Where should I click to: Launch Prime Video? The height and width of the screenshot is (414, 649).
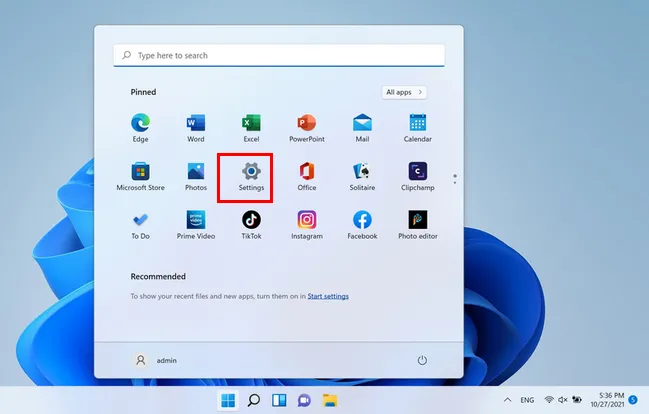(x=196, y=225)
